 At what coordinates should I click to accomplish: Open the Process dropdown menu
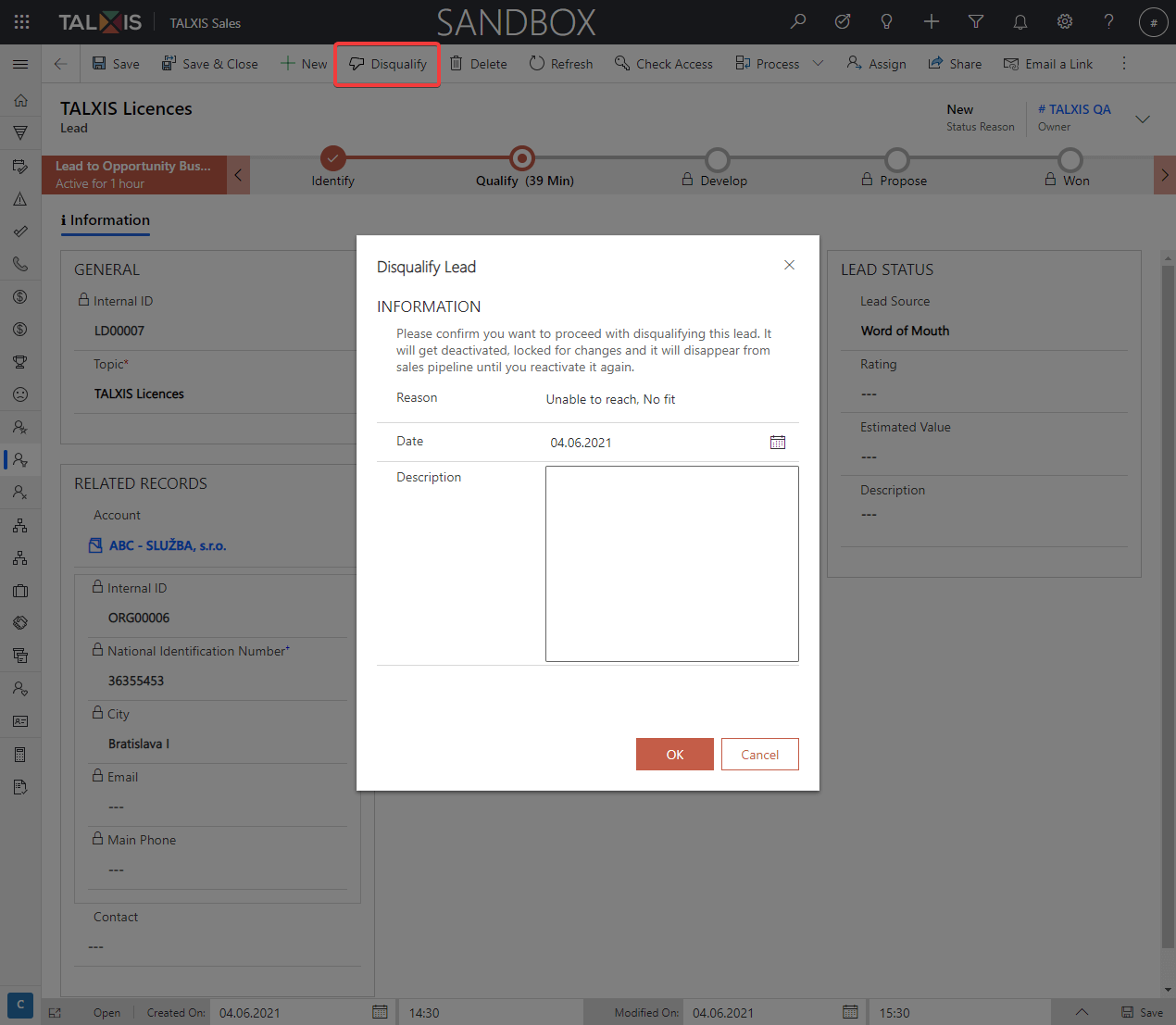pyautogui.click(x=819, y=64)
